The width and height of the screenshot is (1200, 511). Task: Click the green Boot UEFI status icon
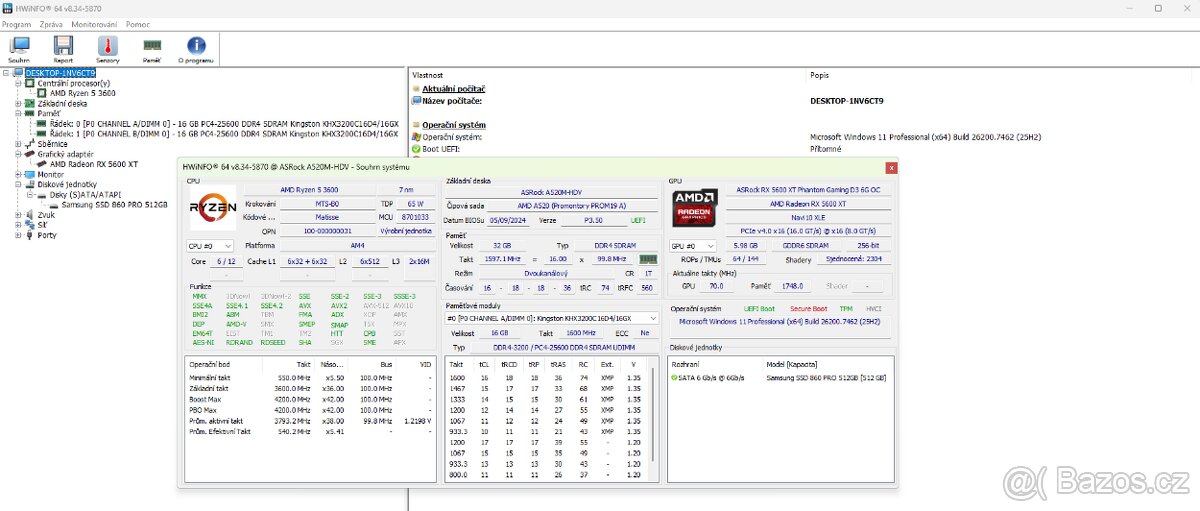(x=416, y=148)
